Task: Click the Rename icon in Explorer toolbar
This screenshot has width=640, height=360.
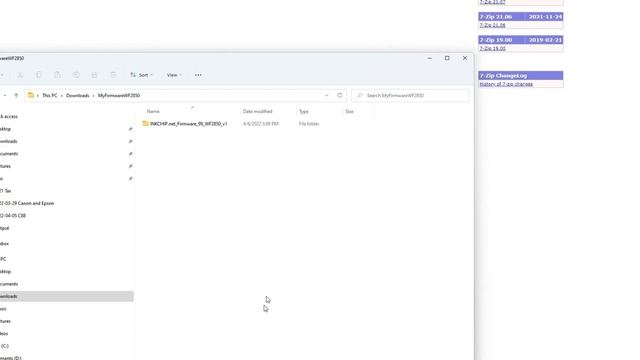Action: (x=76, y=75)
